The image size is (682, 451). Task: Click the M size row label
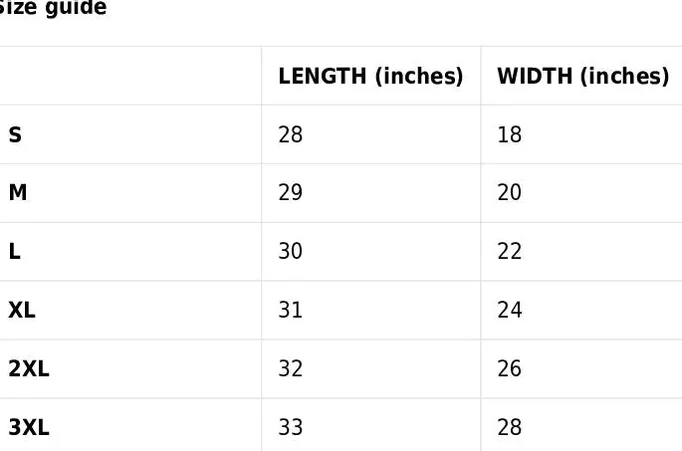[18, 192]
